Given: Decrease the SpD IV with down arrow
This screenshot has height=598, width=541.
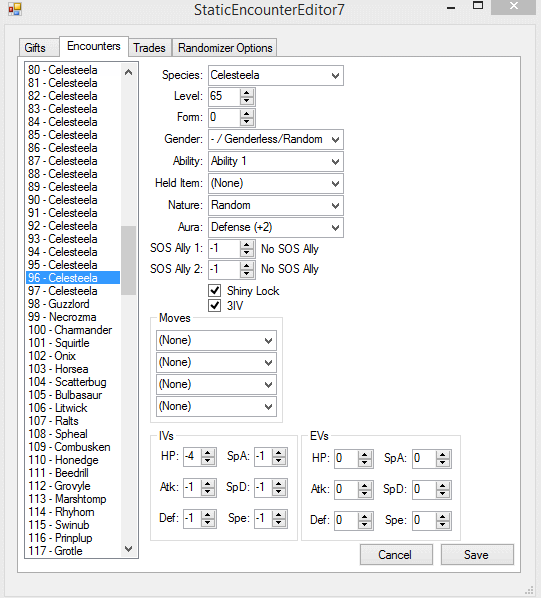Looking at the screenshot, I should tap(279, 492).
